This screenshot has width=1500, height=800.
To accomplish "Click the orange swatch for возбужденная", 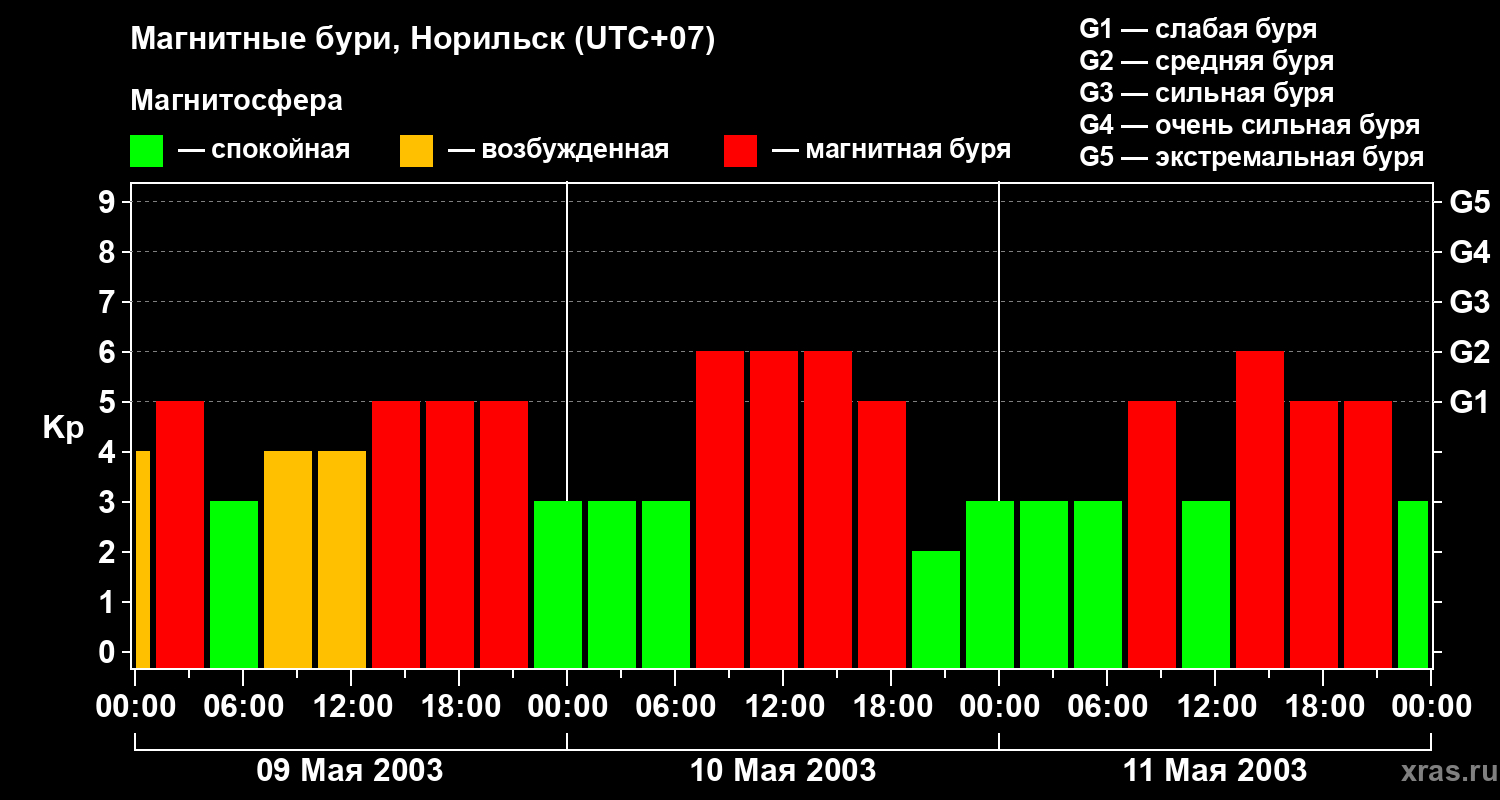I will coord(416,151).
